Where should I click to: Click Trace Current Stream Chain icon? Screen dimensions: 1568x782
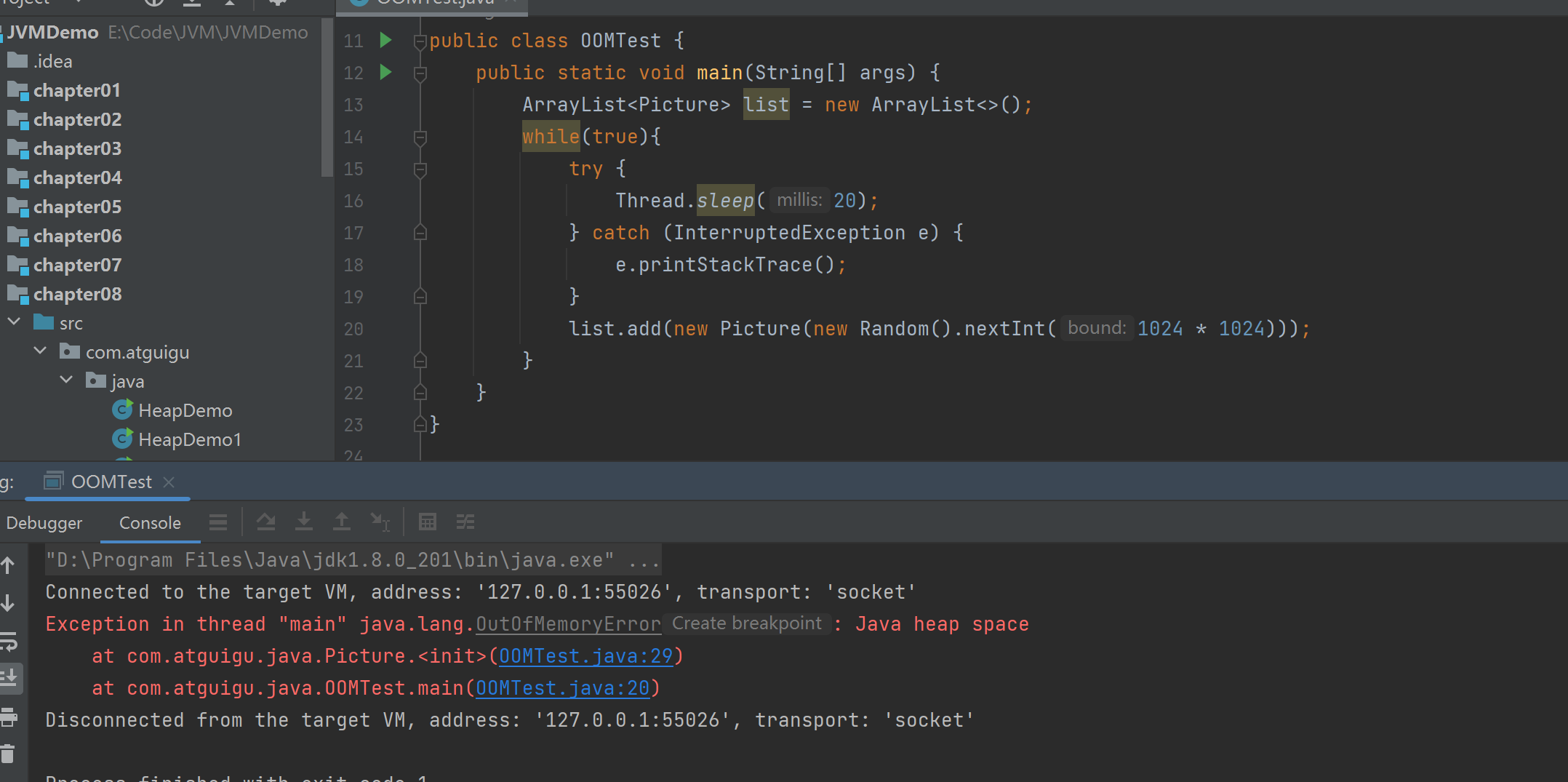click(x=465, y=522)
